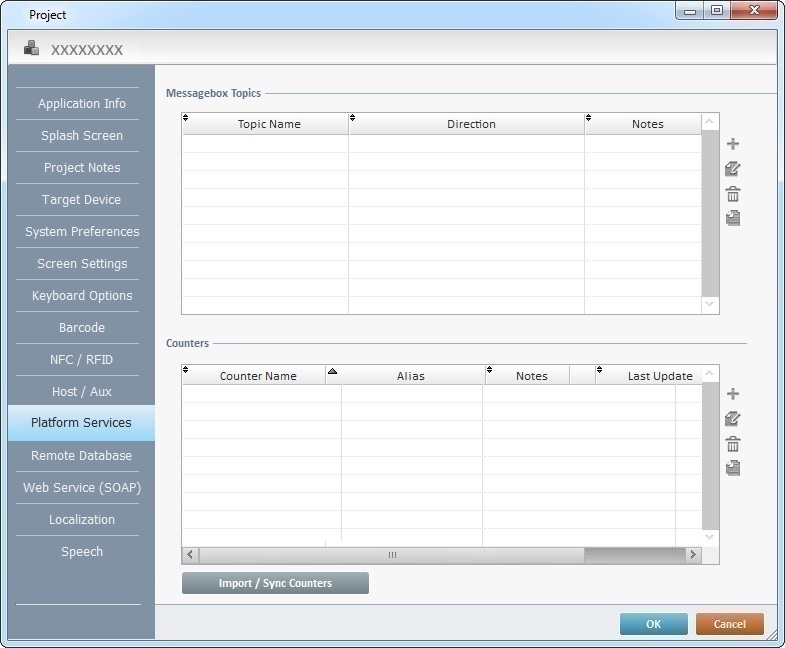The height and width of the screenshot is (648, 785).
Task: Cancel the Project dialog
Action: (729, 624)
